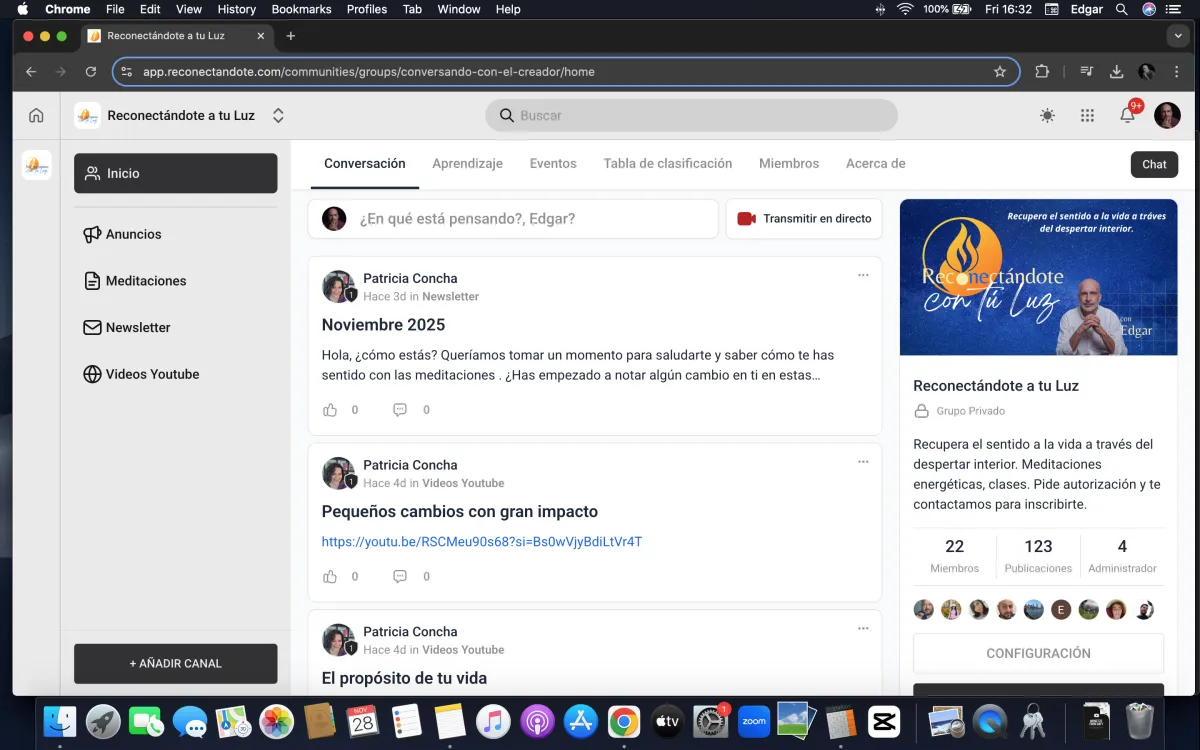Click the Buscar search field

click(x=691, y=116)
